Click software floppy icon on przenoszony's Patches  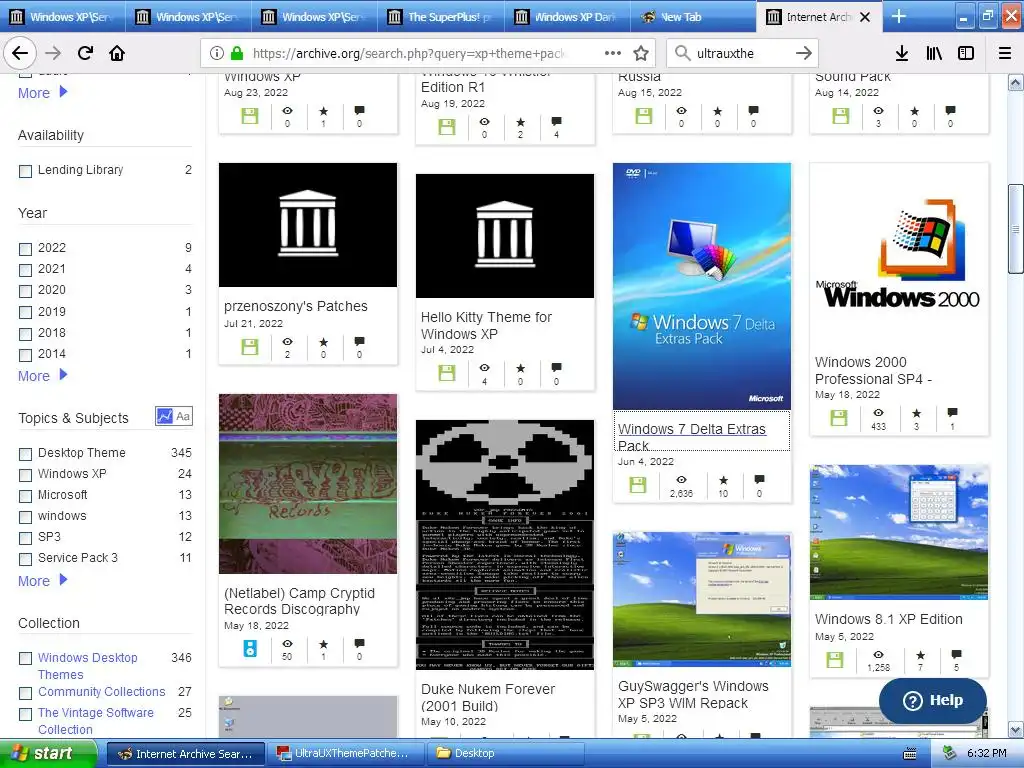pyautogui.click(x=249, y=347)
